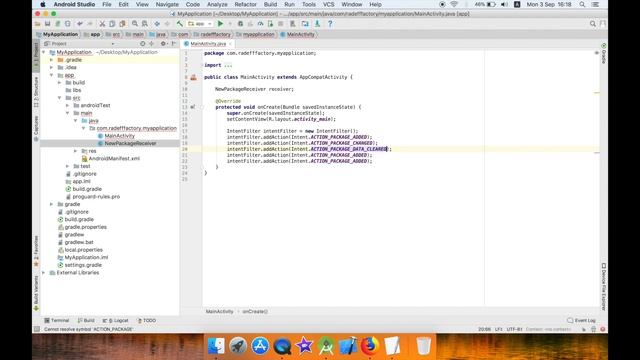Image resolution: width=640 pixels, height=360 pixels.
Task: Click the scroll-from-source target icon in Project panel
Action: pos(142,43)
